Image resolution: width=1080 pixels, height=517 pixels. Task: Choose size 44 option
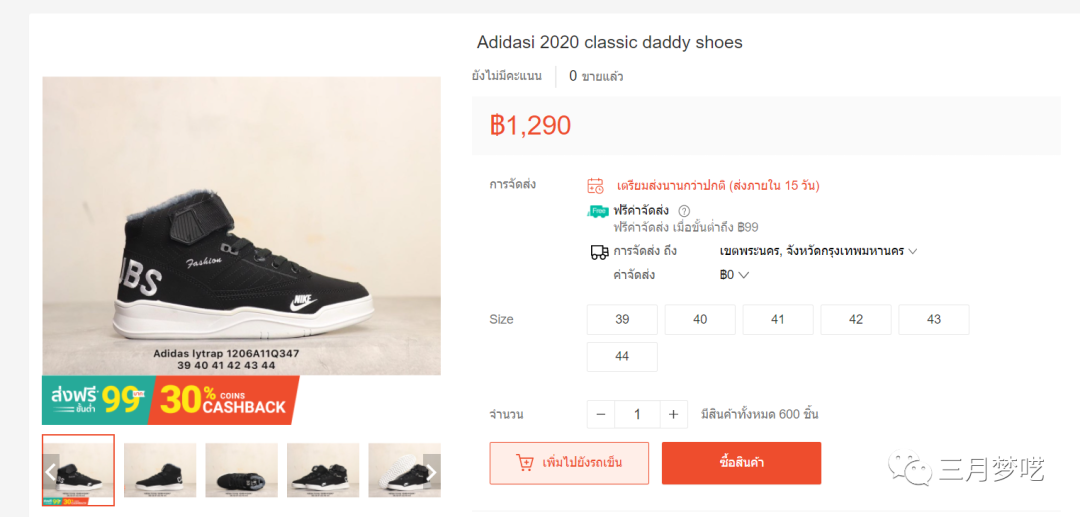tap(622, 357)
